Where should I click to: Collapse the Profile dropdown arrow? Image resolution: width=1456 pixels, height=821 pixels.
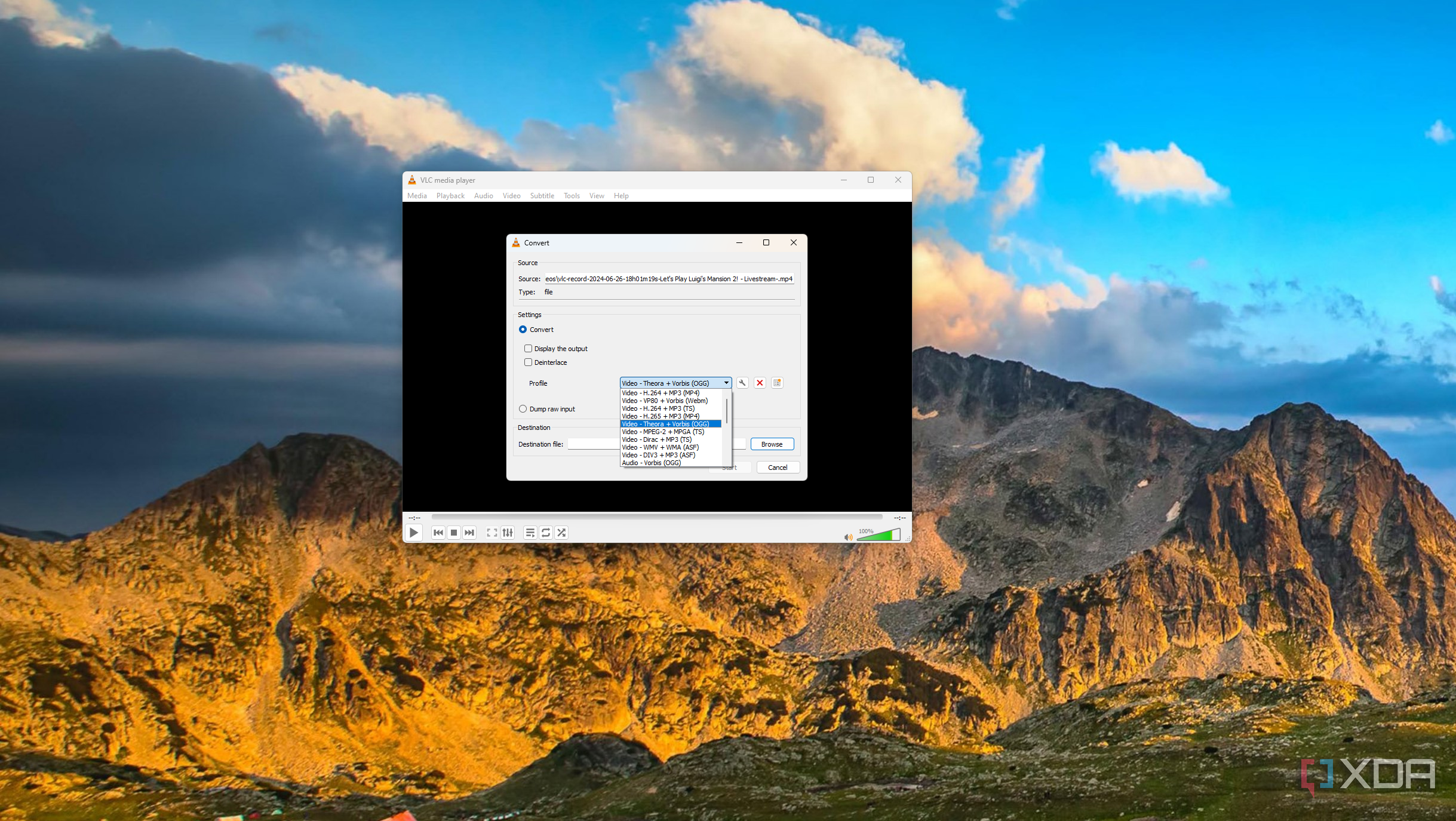(726, 383)
